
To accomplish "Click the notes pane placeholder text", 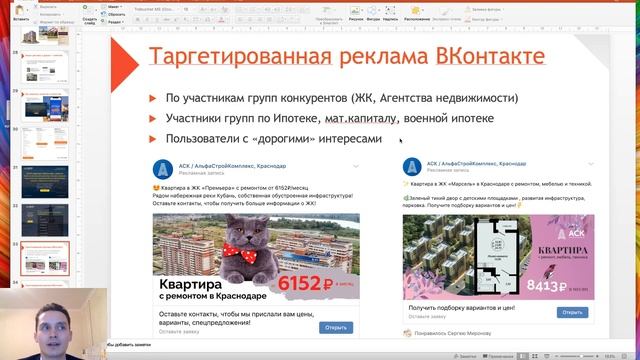I will pyautogui.click(x=129, y=345).
